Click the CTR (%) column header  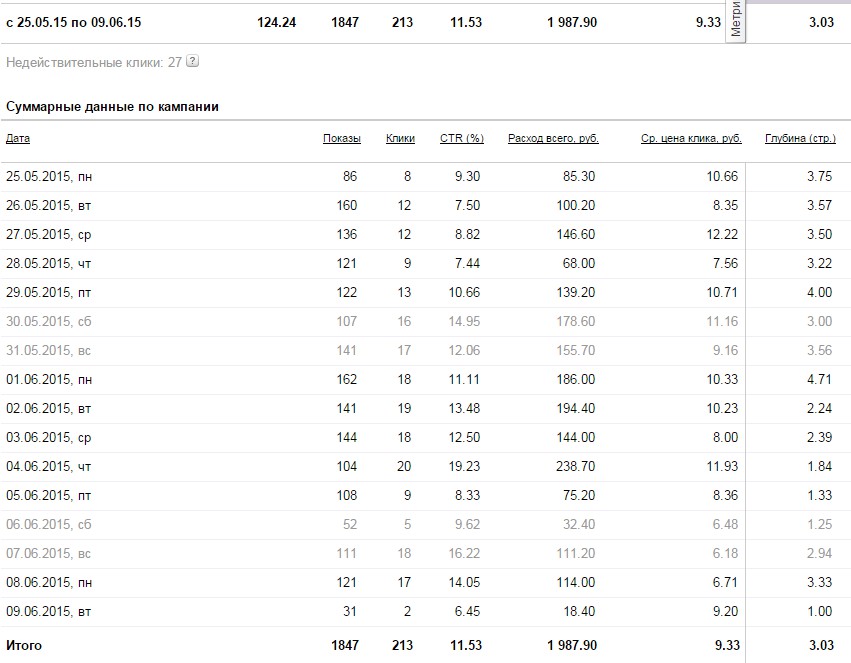tap(461, 139)
